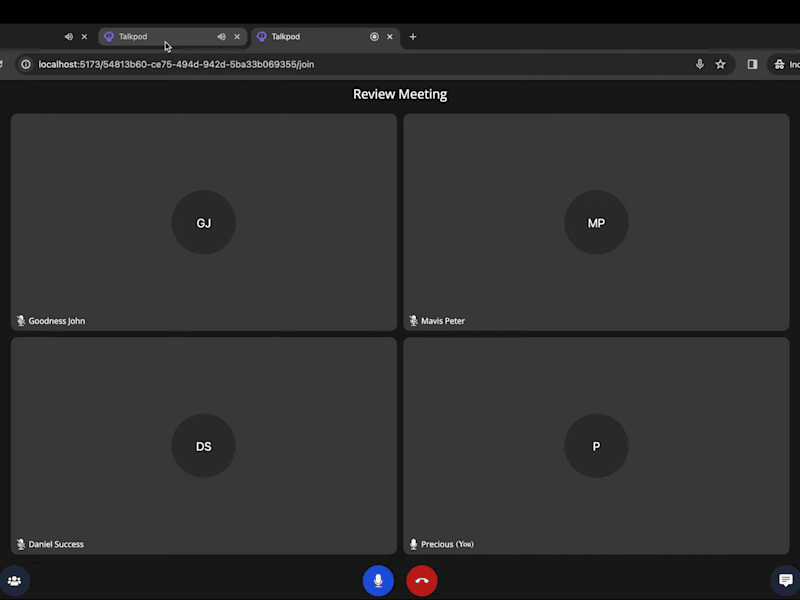Close the active Talkpod tab
The width and height of the screenshot is (800, 600).
tap(390, 37)
